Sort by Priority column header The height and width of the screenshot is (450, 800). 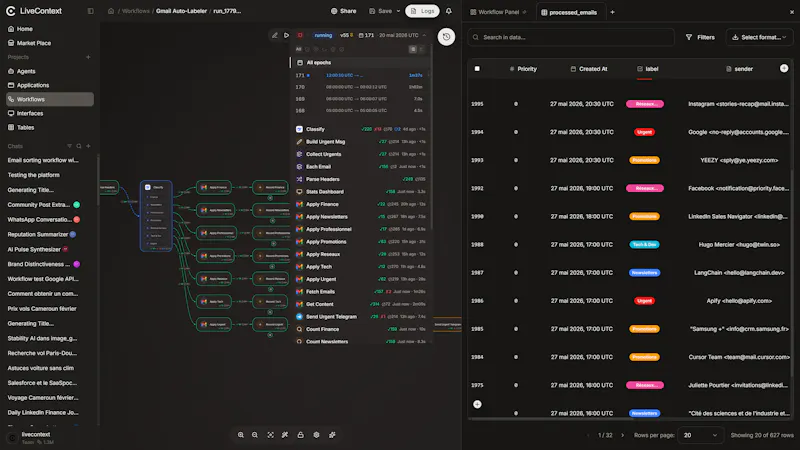point(523,69)
